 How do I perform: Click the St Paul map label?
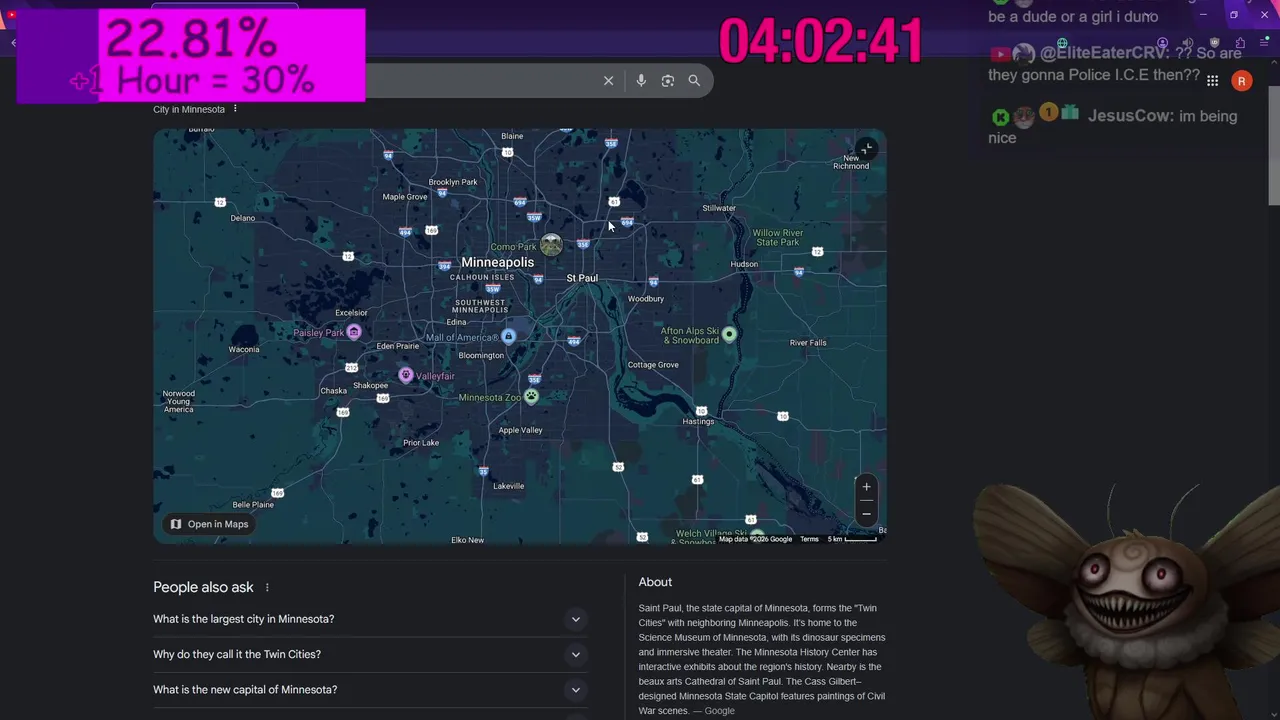582,278
